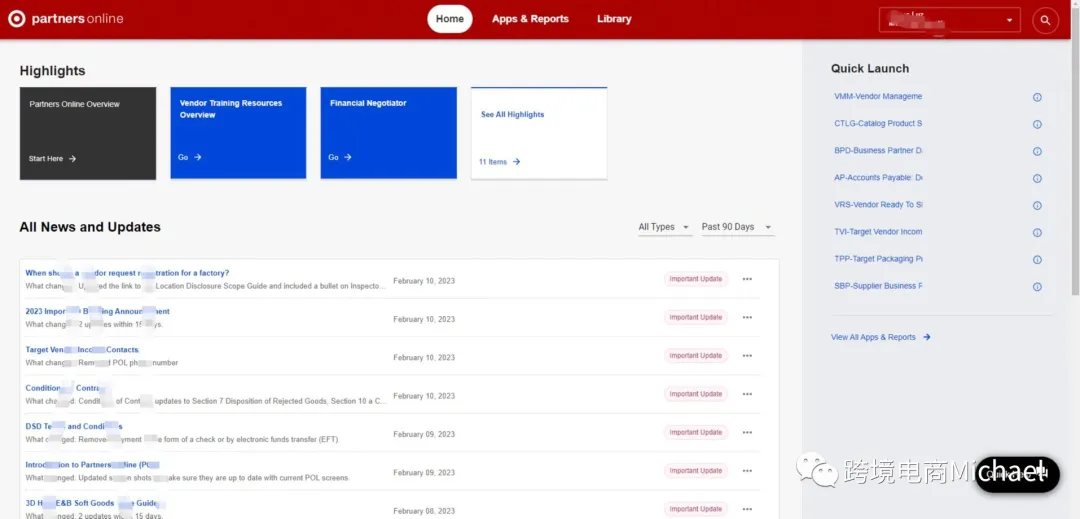The image size is (1080, 519).
Task: Click the 11 Items arrow
Action: pyautogui.click(x=516, y=162)
